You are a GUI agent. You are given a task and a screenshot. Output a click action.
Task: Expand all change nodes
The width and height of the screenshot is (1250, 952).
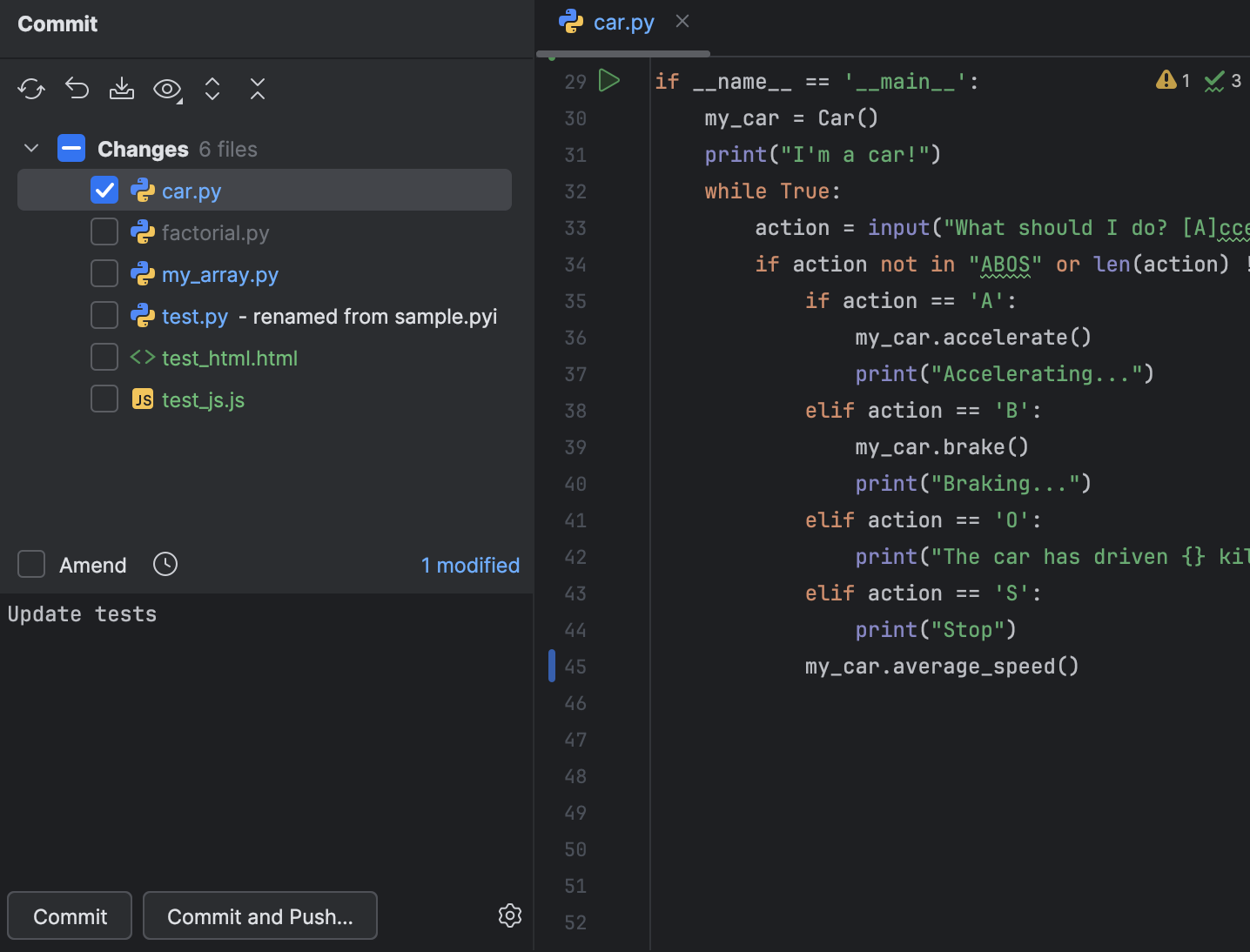click(212, 88)
